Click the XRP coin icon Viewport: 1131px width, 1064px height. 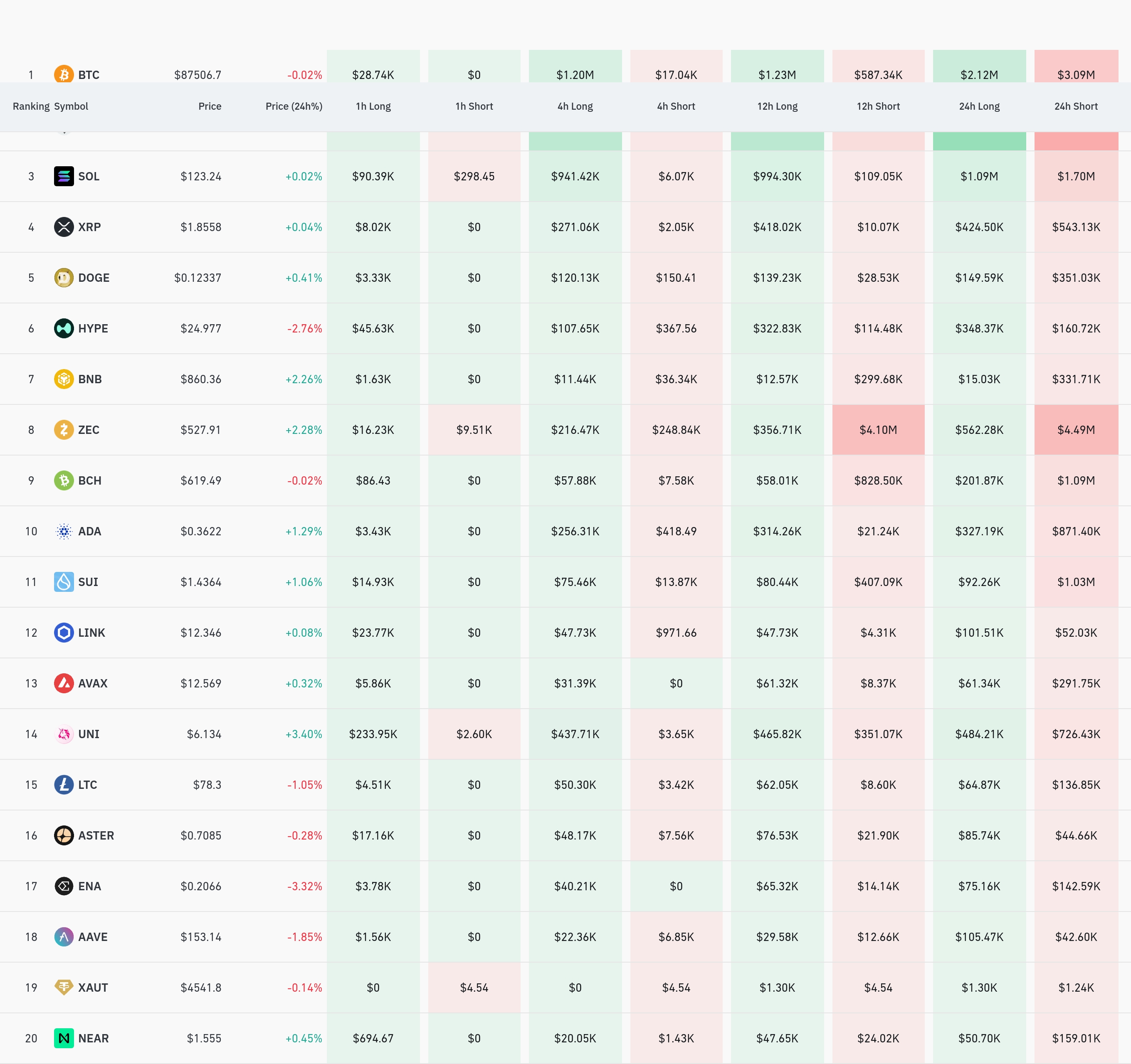pyautogui.click(x=64, y=227)
